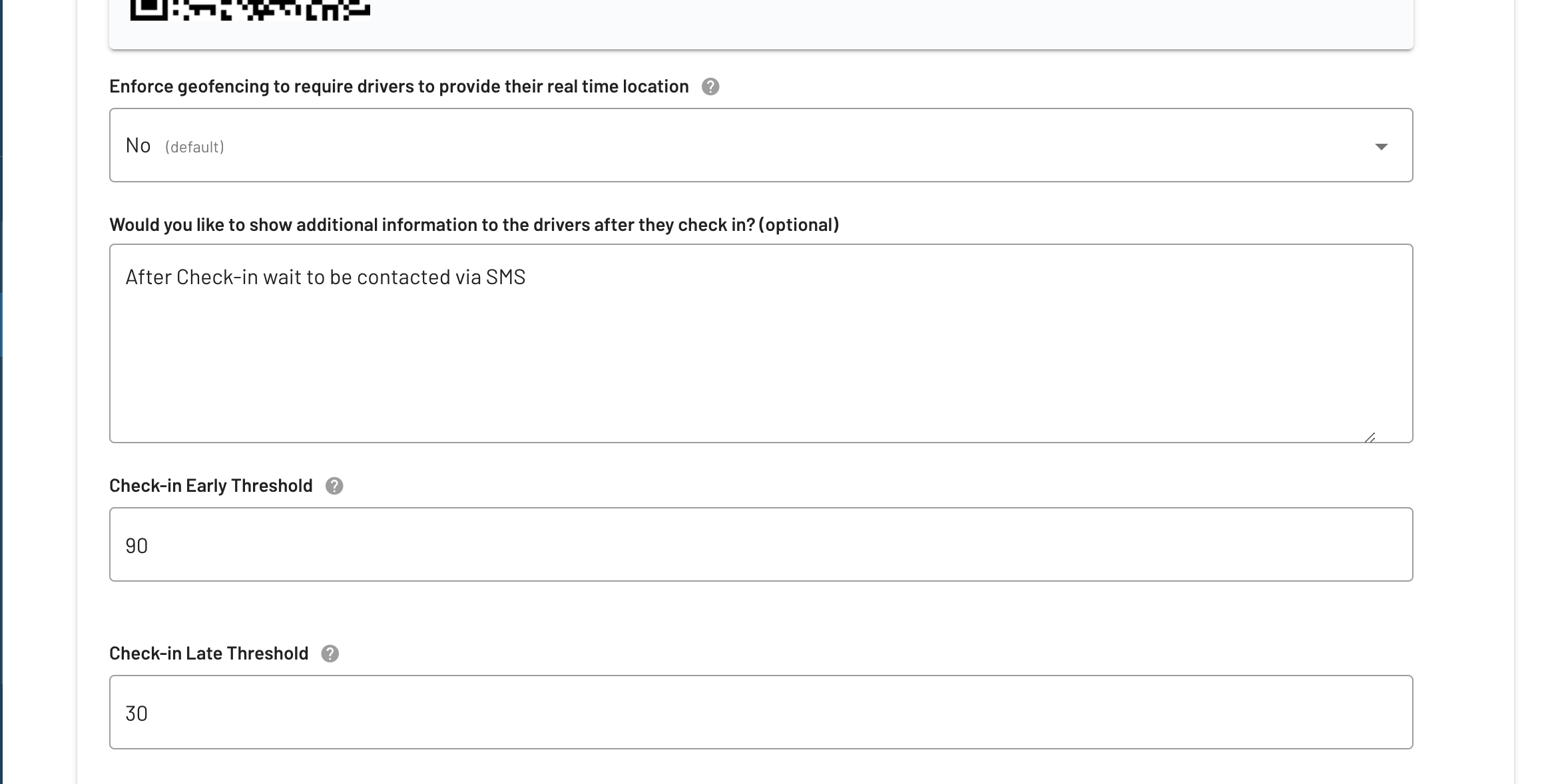Click the dark sidebar strip at left edge
The height and width of the screenshot is (784, 1550).
point(1,392)
